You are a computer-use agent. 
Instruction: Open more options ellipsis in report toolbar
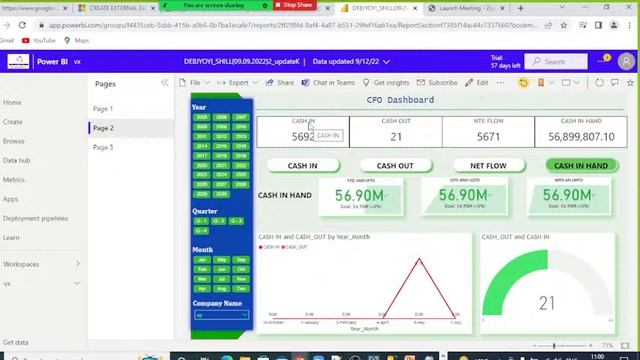[x=500, y=83]
